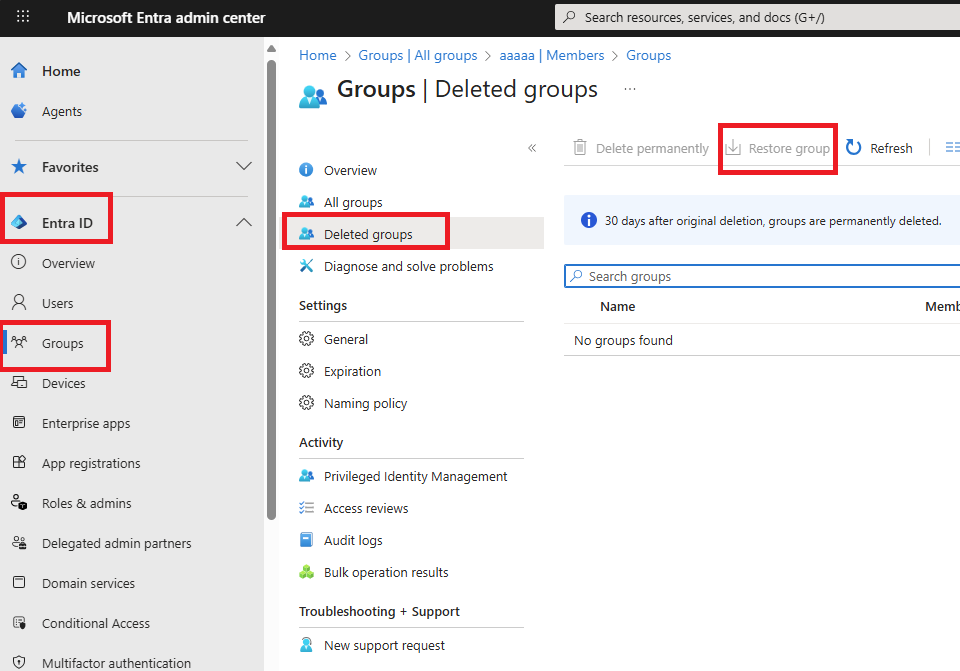960x671 pixels.
Task: Click the sidebar scroll-up arrow
Action: pyautogui.click(x=272, y=48)
